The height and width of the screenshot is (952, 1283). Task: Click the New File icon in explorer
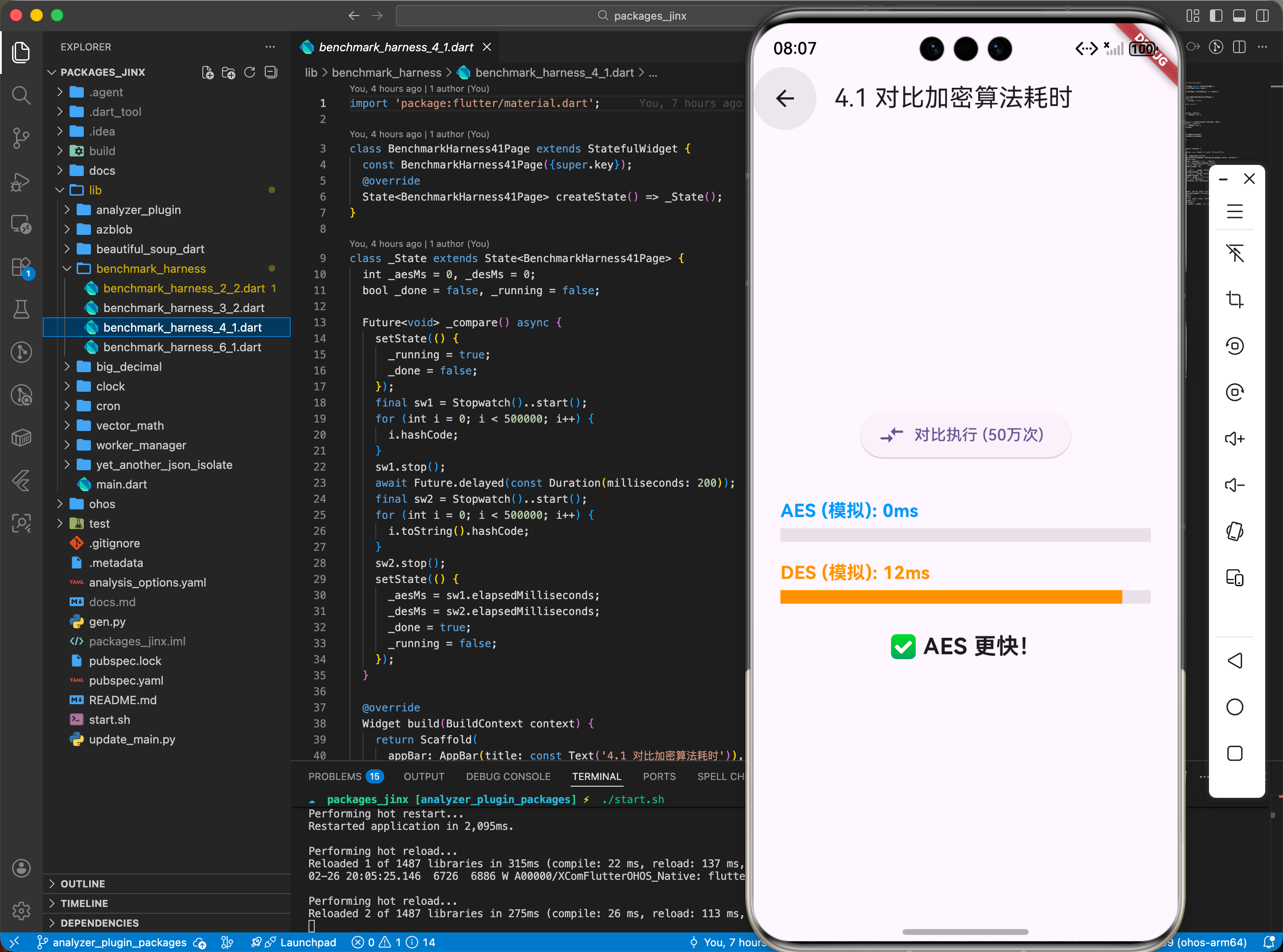tap(207, 73)
